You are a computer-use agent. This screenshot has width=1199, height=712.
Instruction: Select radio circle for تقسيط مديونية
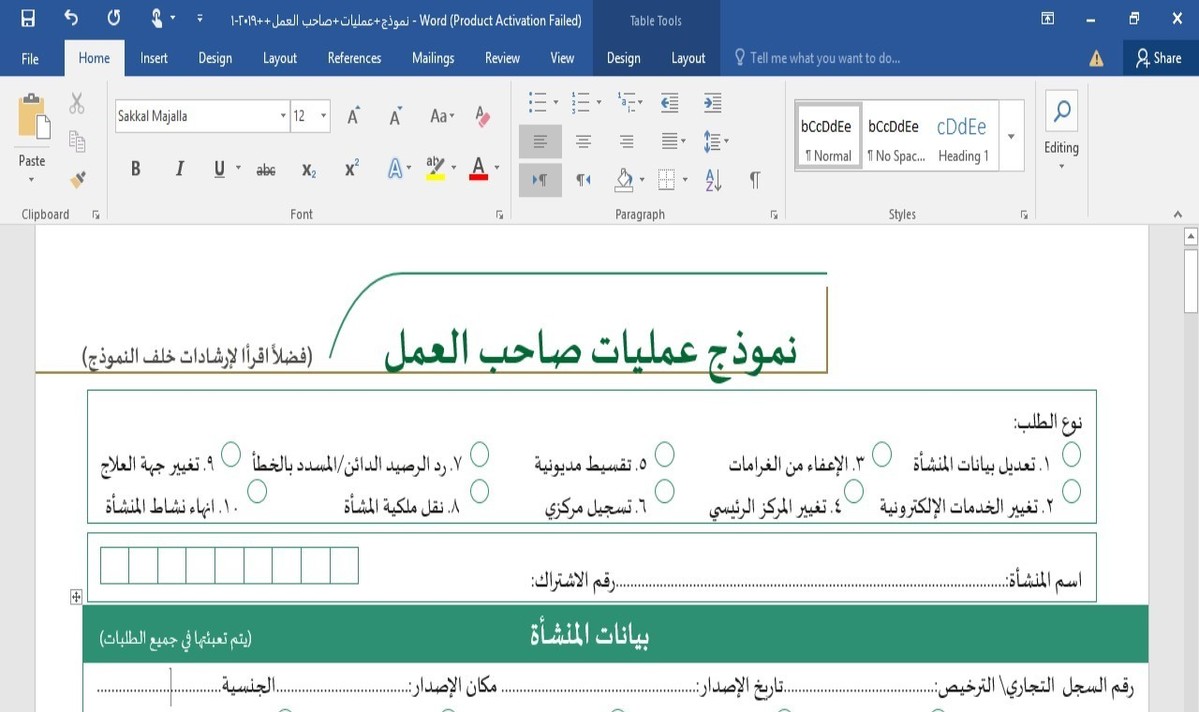pos(664,454)
